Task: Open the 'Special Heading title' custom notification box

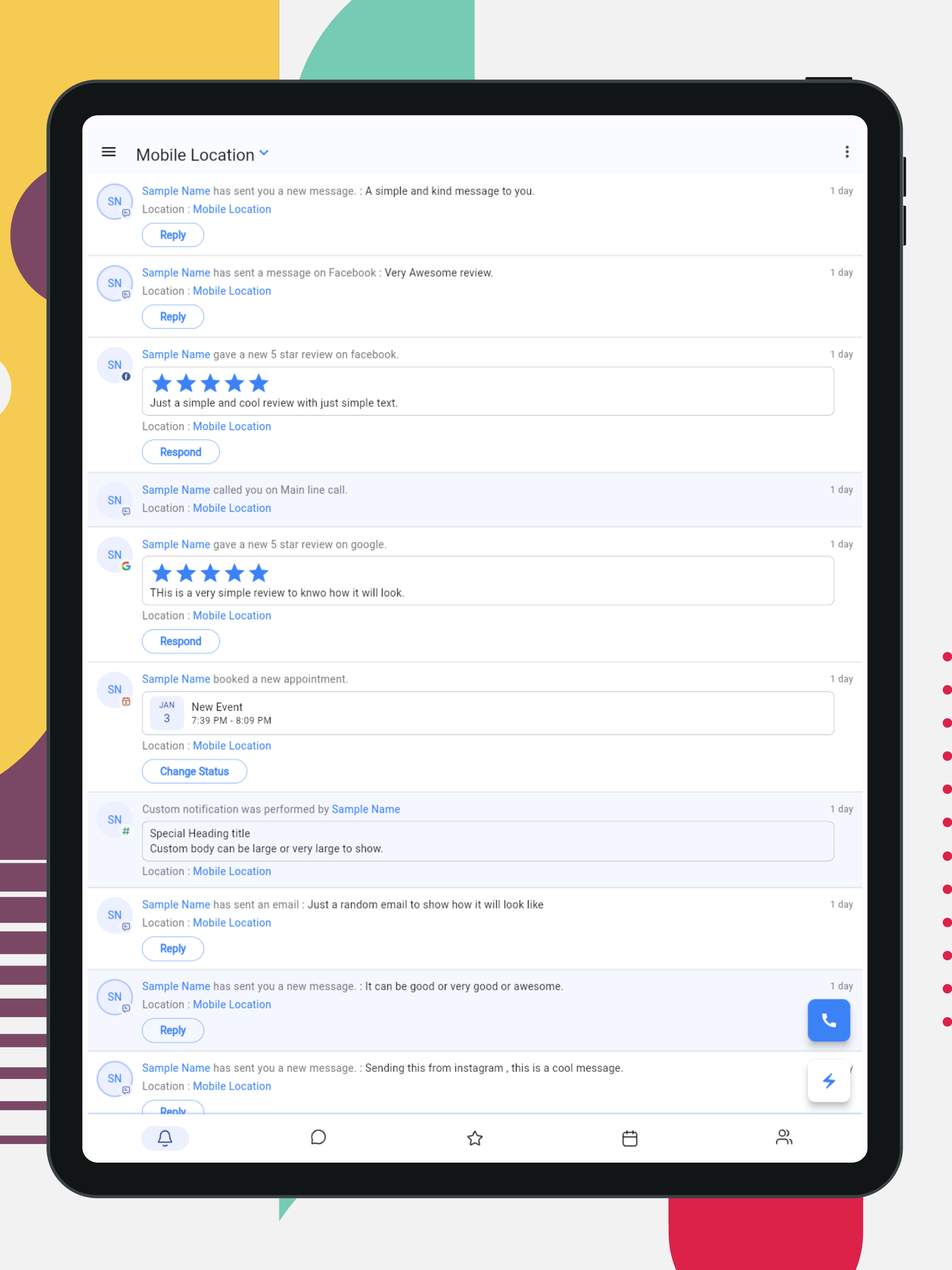Action: click(488, 841)
